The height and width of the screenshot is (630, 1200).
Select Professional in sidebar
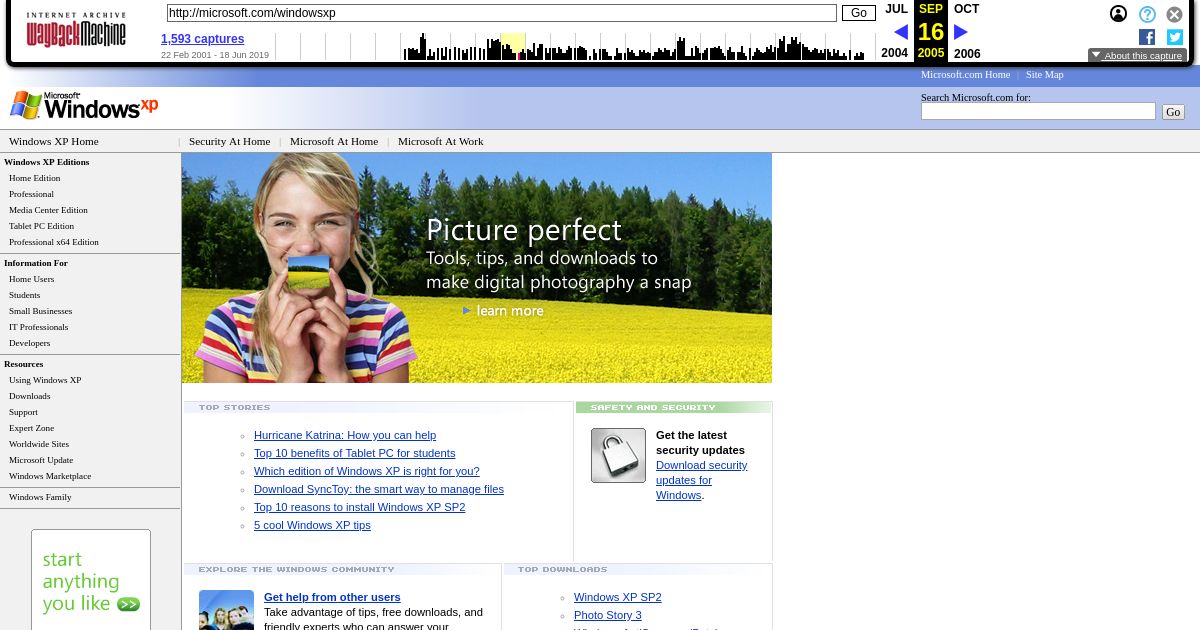click(31, 194)
